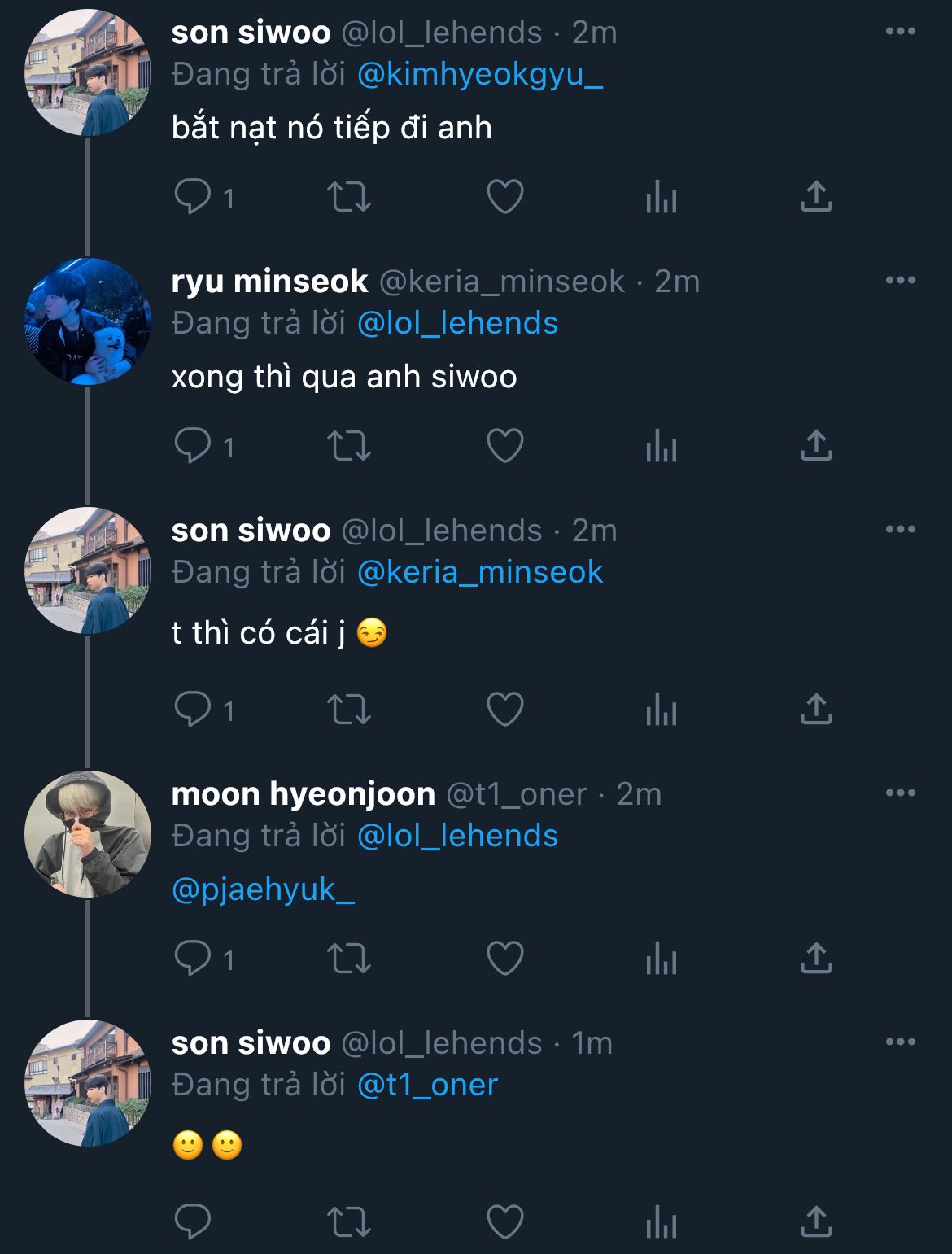This screenshot has width=952, height=1254.
Task: Reply to the two-smiley-emoji tweet
Action: pos(192,1221)
